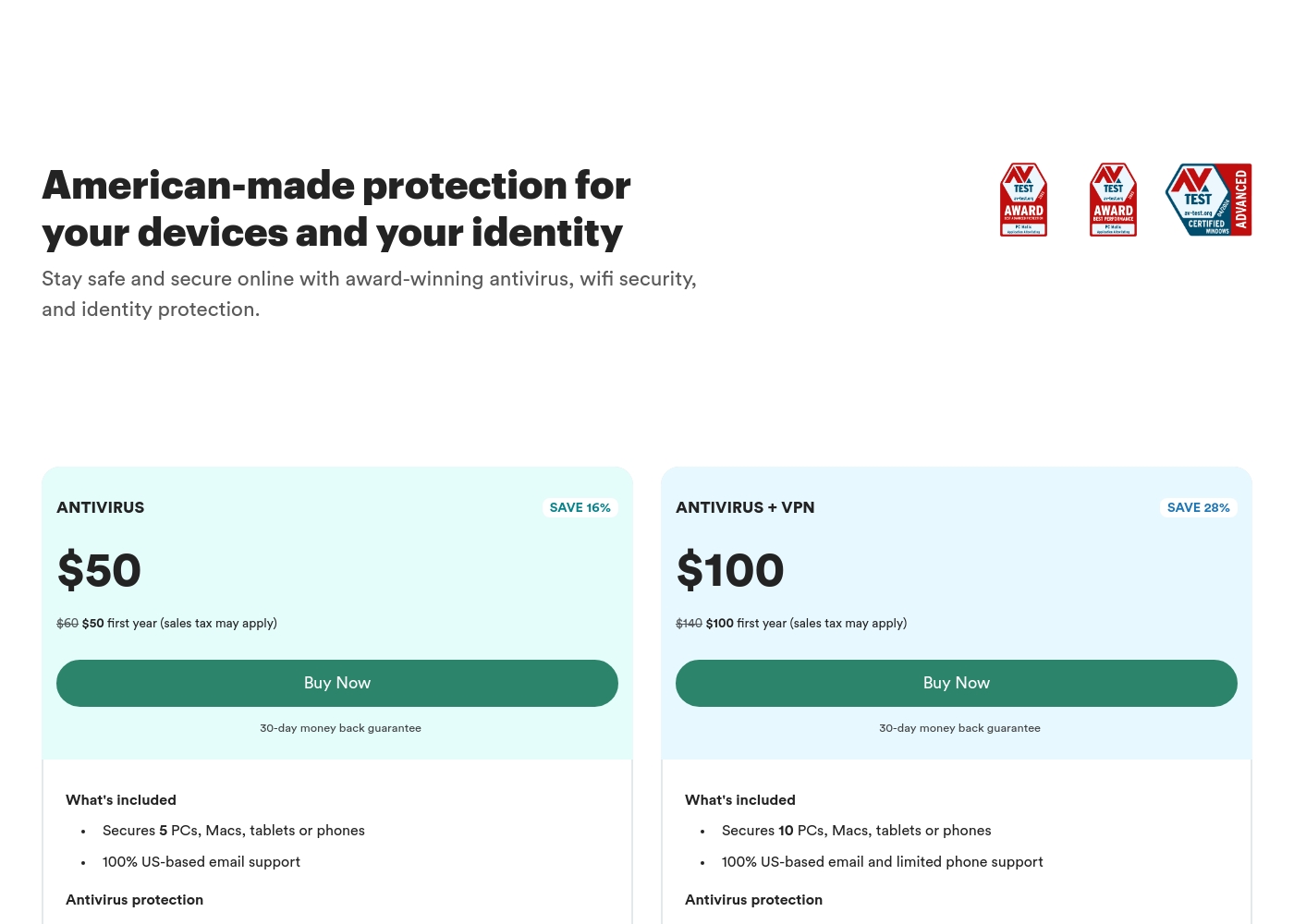Open the AV-TEST Certified Windows Advanced badge
The height and width of the screenshot is (924, 1294).
pyautogui.click(x=1209, y=200)
